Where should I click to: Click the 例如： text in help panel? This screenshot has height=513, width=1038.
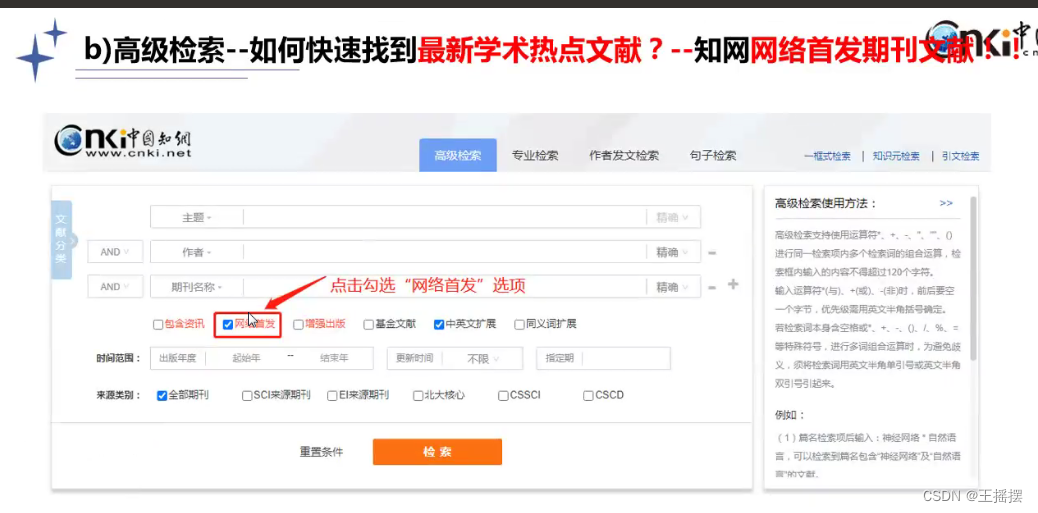tap(790, 415)
